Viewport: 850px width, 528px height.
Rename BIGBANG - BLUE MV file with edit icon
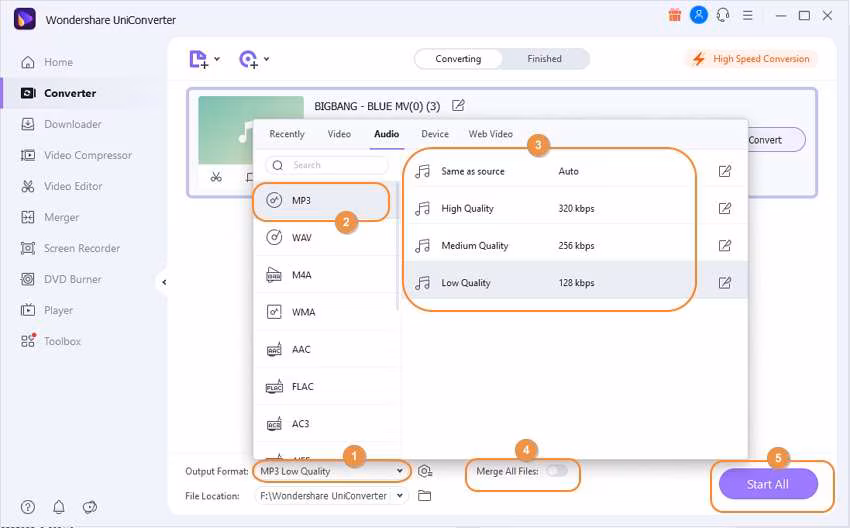458,105
